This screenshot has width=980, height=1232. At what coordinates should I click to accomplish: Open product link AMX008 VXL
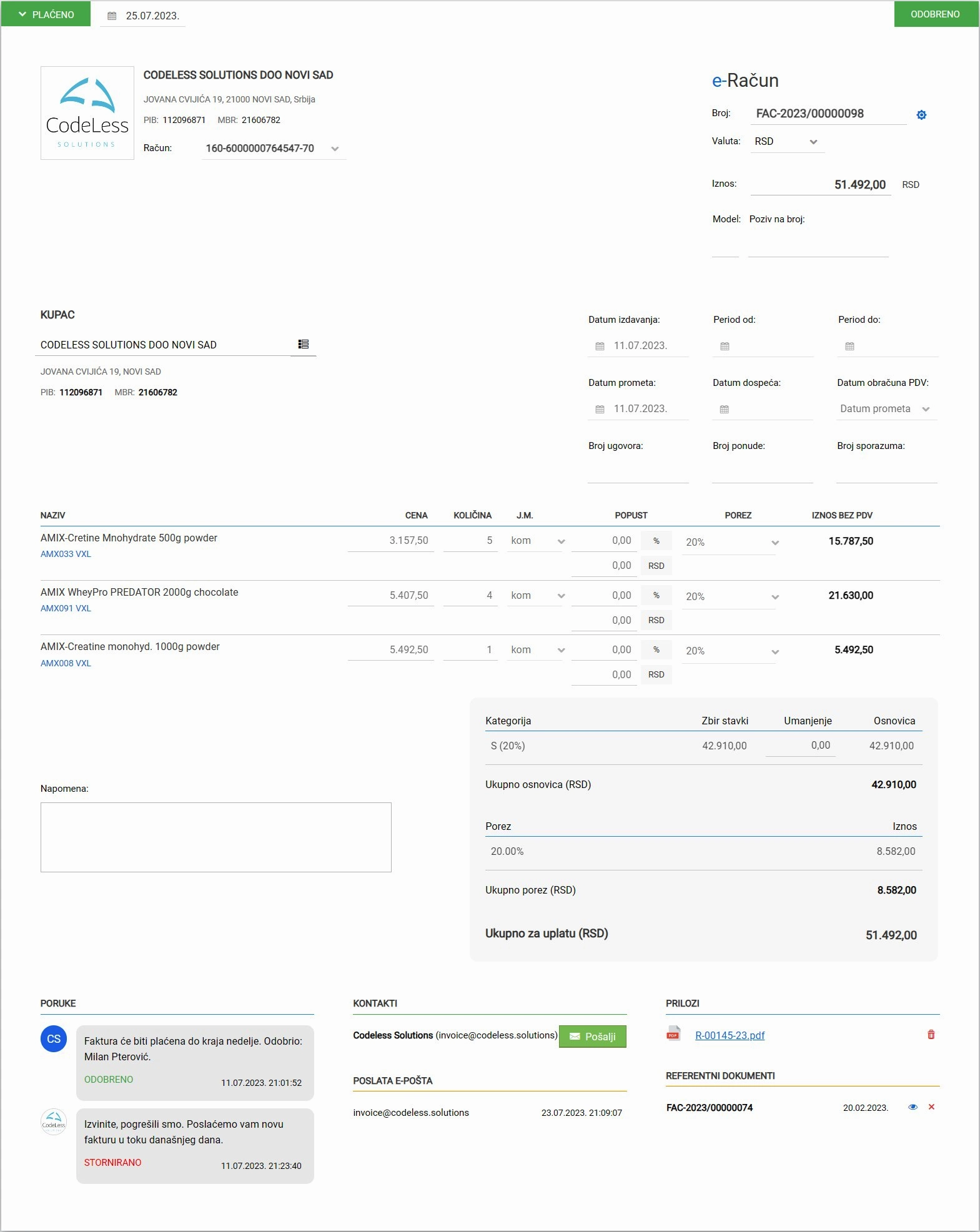click(66, 663)
